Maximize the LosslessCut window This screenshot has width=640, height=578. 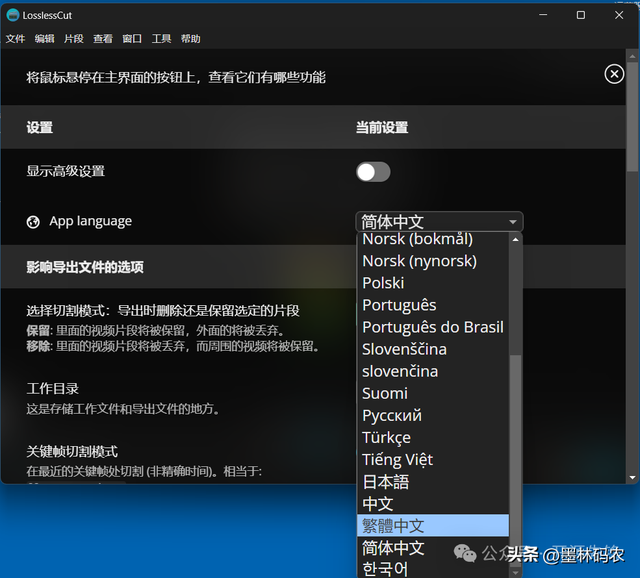[581, 15]
